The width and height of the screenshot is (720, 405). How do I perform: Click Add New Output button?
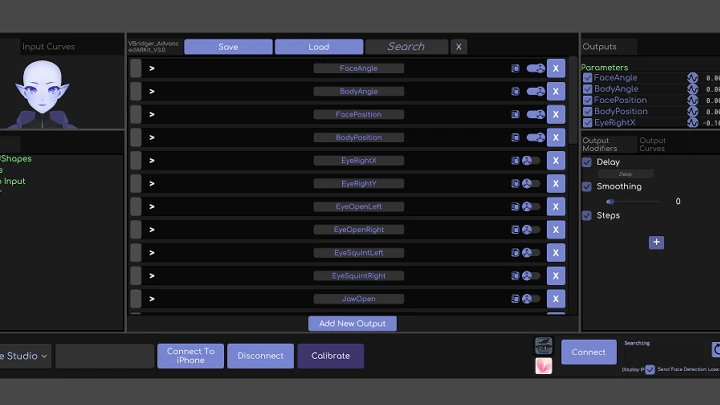tap(352, 323)
